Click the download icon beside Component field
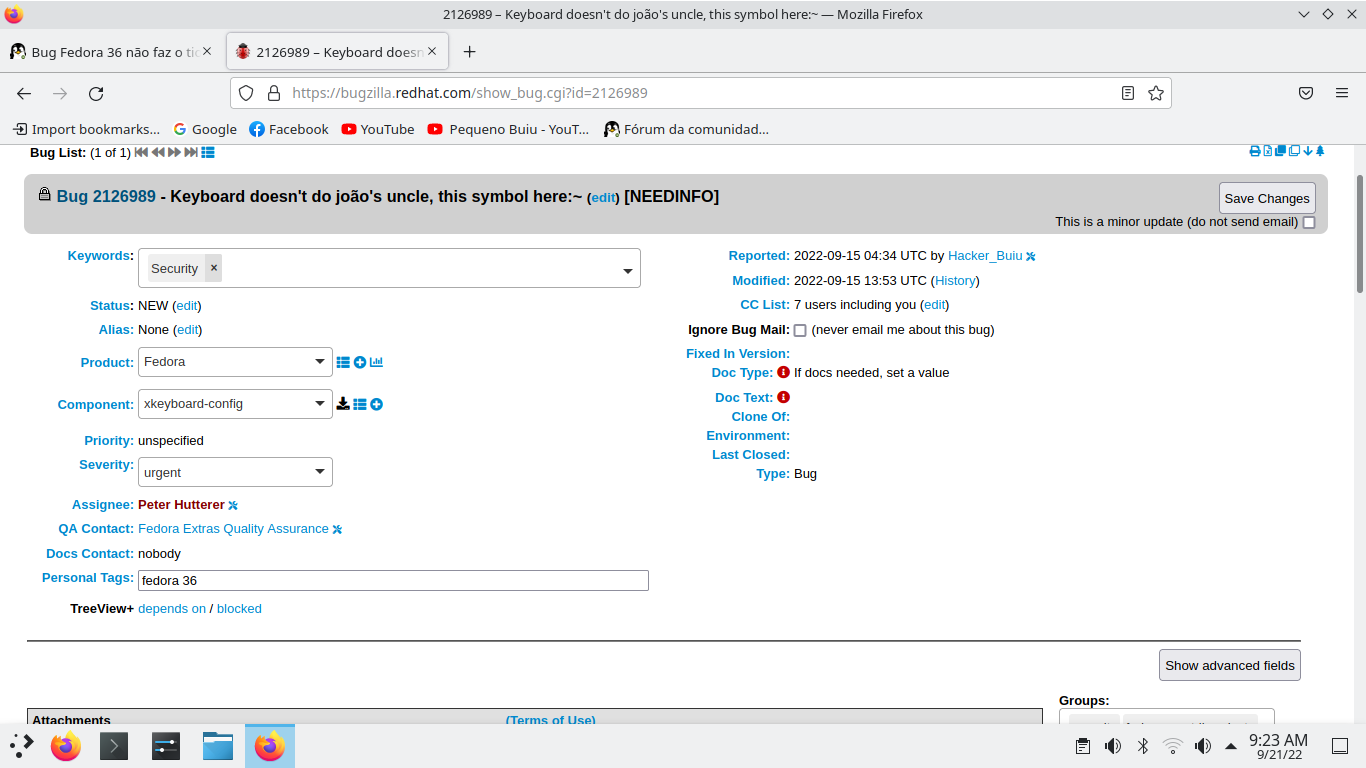Image resolution: width=1366 pixels, height=768 pixels. 343,404
